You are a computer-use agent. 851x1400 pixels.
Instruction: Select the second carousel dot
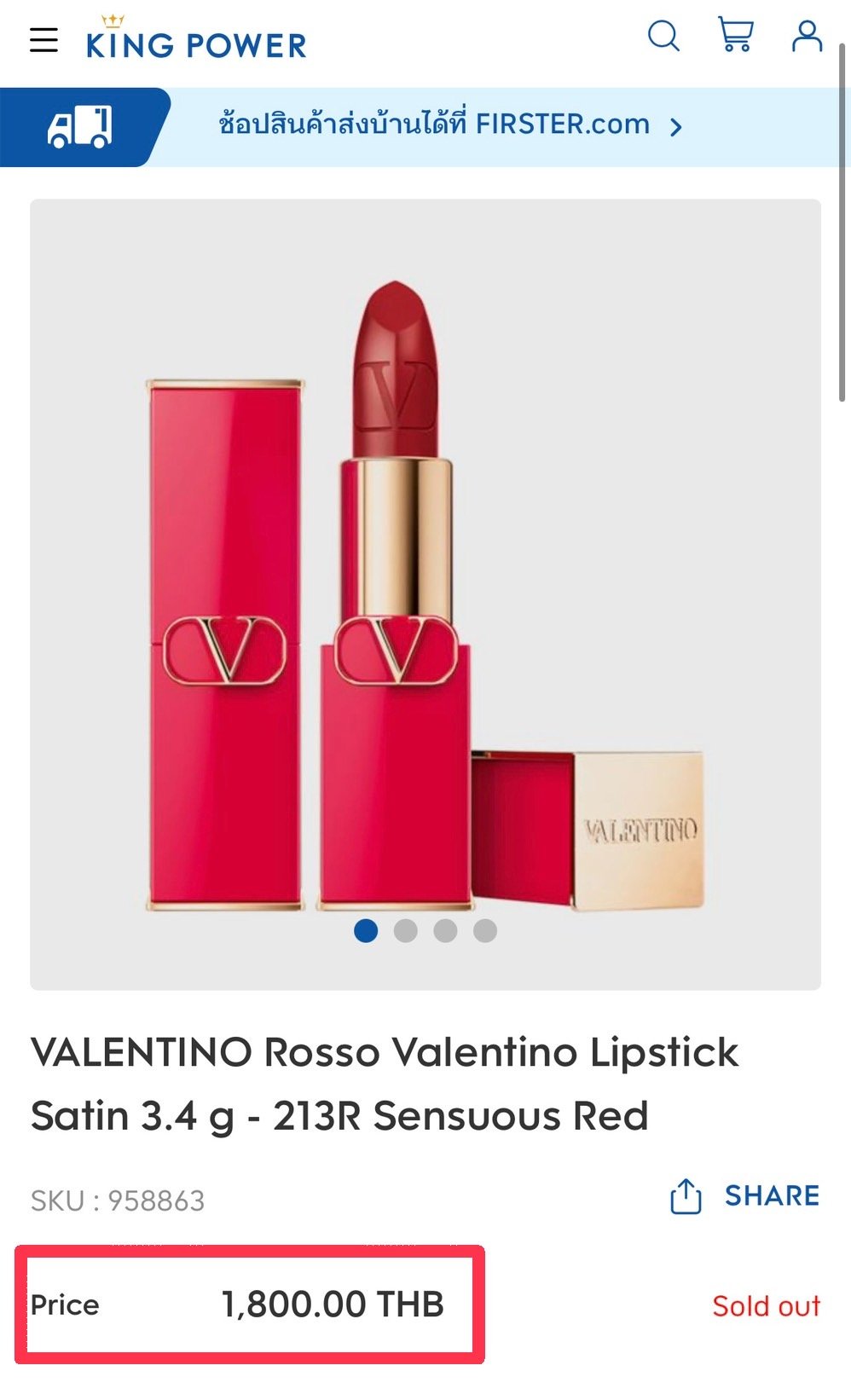point(406,930)
